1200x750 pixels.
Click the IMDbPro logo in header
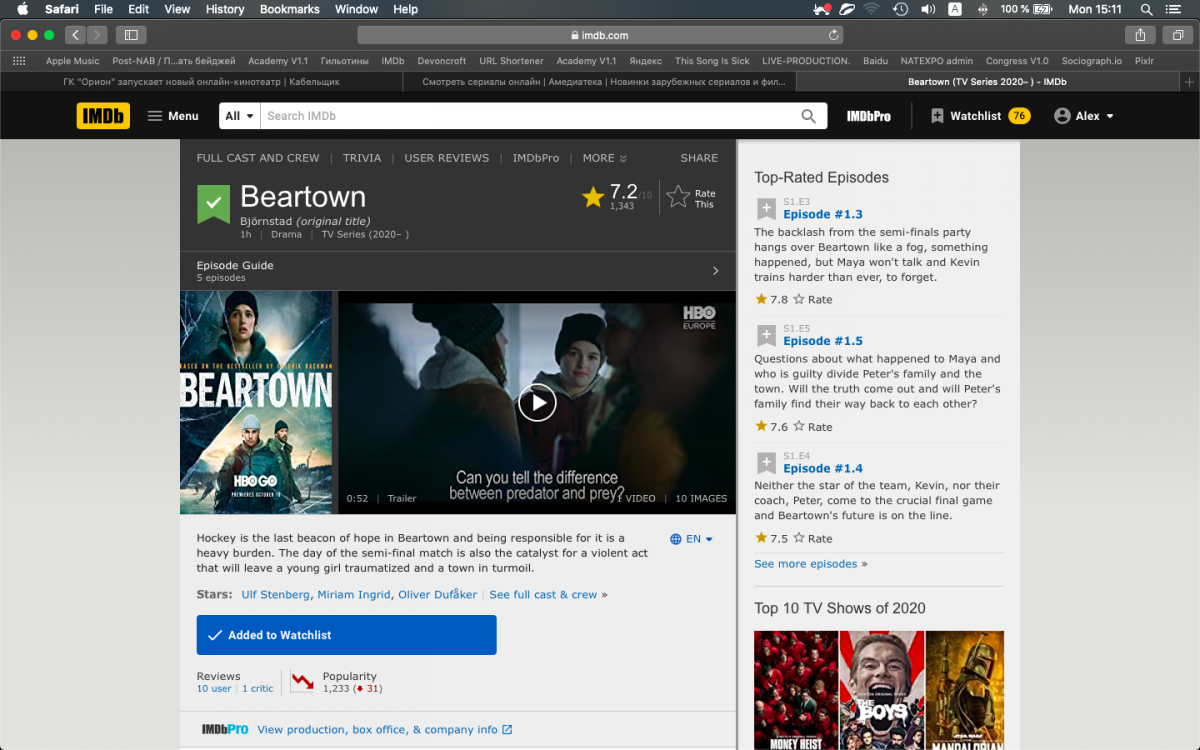868,116
